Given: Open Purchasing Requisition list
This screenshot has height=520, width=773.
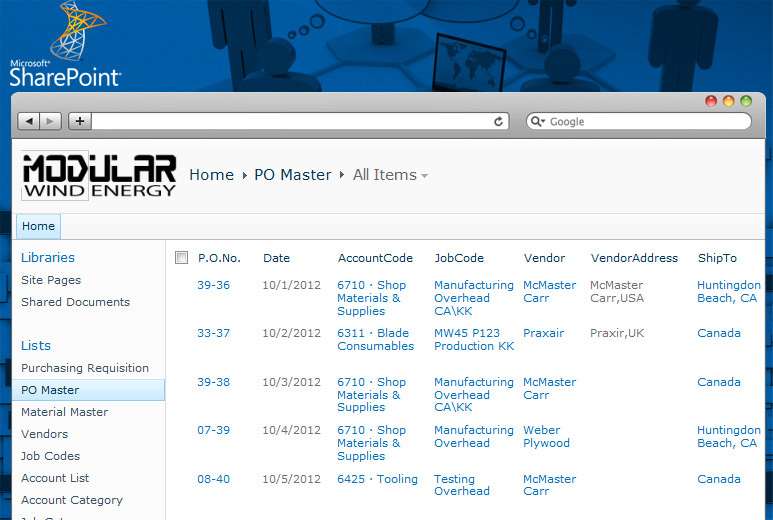Looking at the screenshot, I should 85,368.
